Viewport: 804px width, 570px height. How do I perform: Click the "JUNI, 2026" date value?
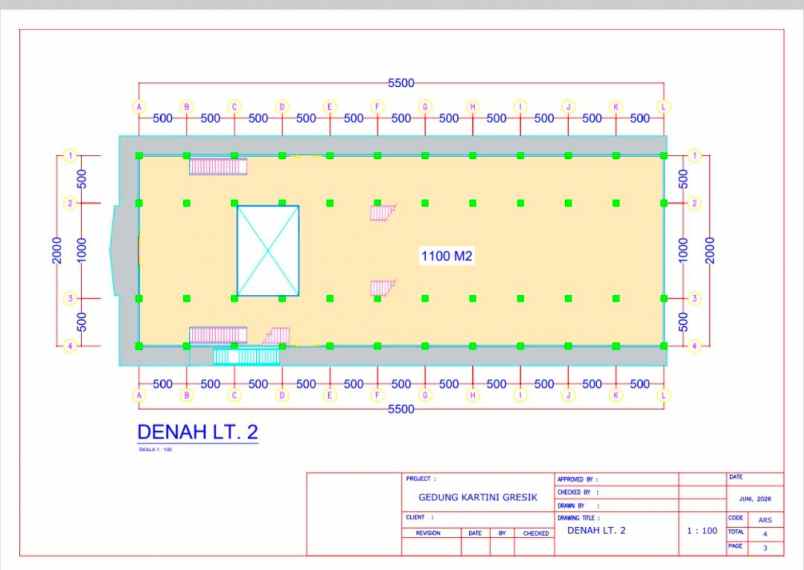click(x=755, y=499)
